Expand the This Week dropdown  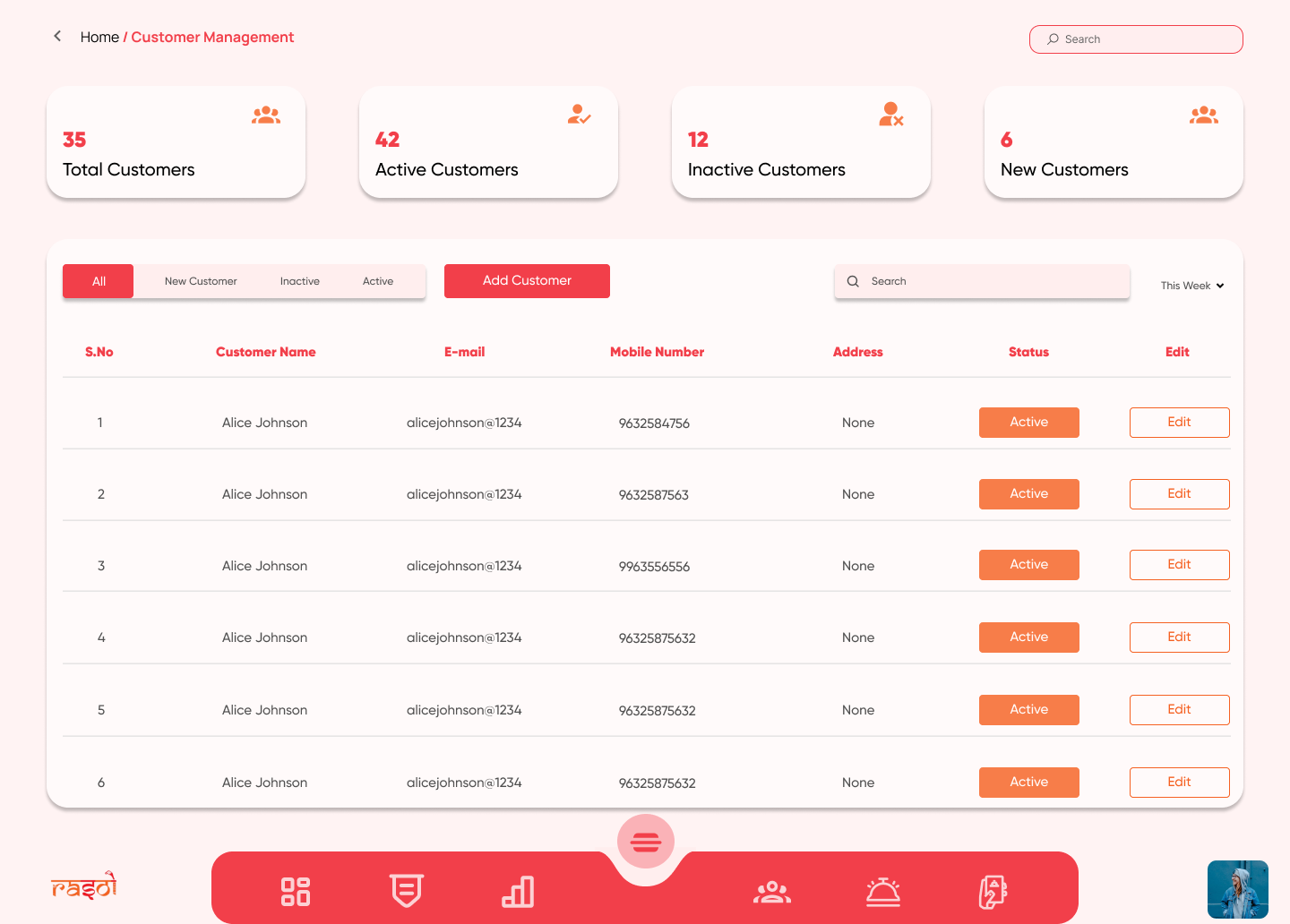(x=1191, y=286)
